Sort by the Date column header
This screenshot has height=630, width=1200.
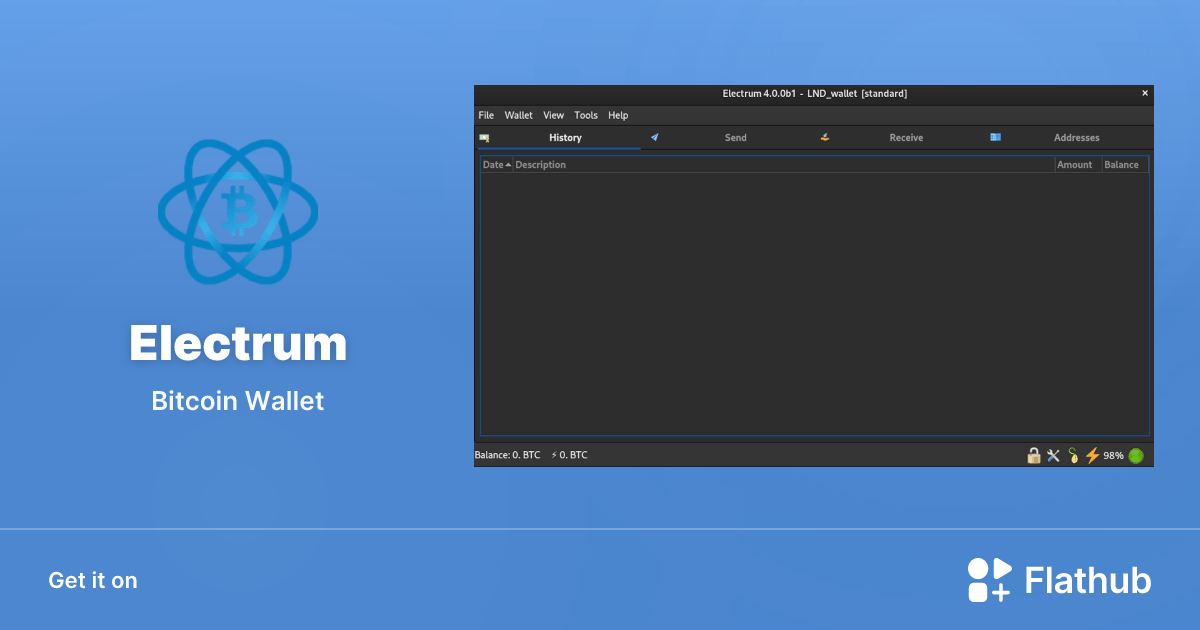click(497, 165)
